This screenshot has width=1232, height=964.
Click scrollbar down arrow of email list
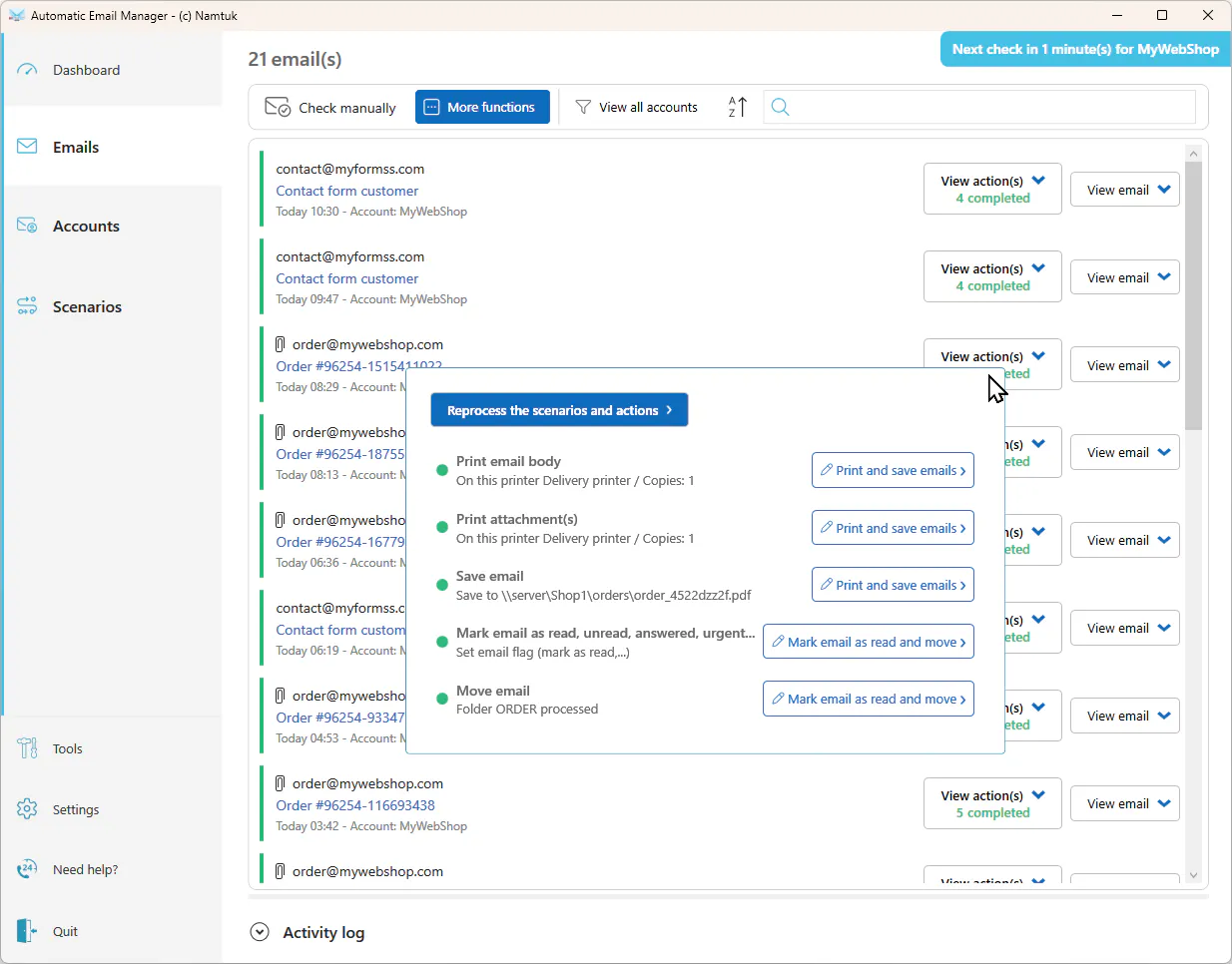point(1193,875)
